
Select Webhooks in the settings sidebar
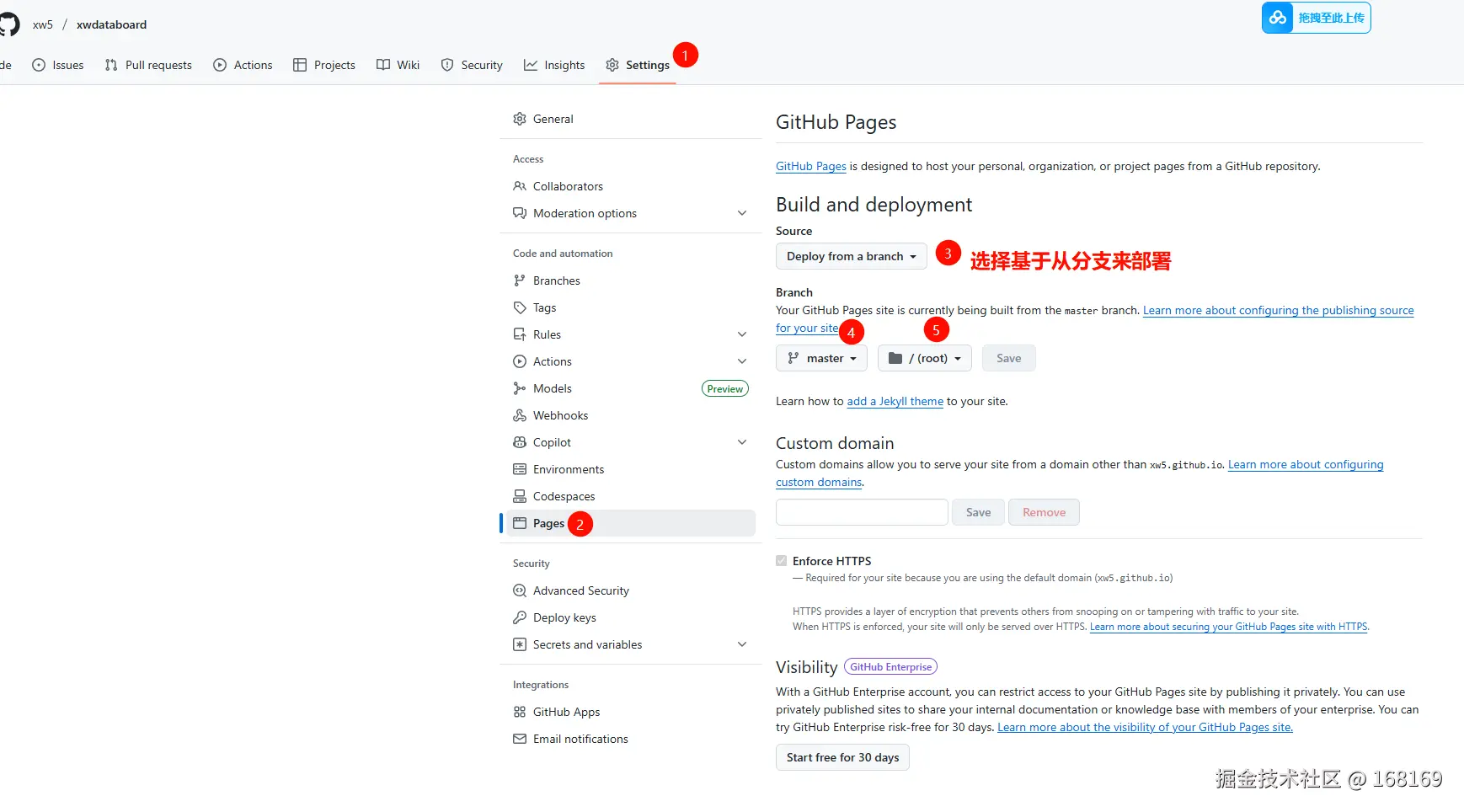pyautogui.click(x=631, y=415)
